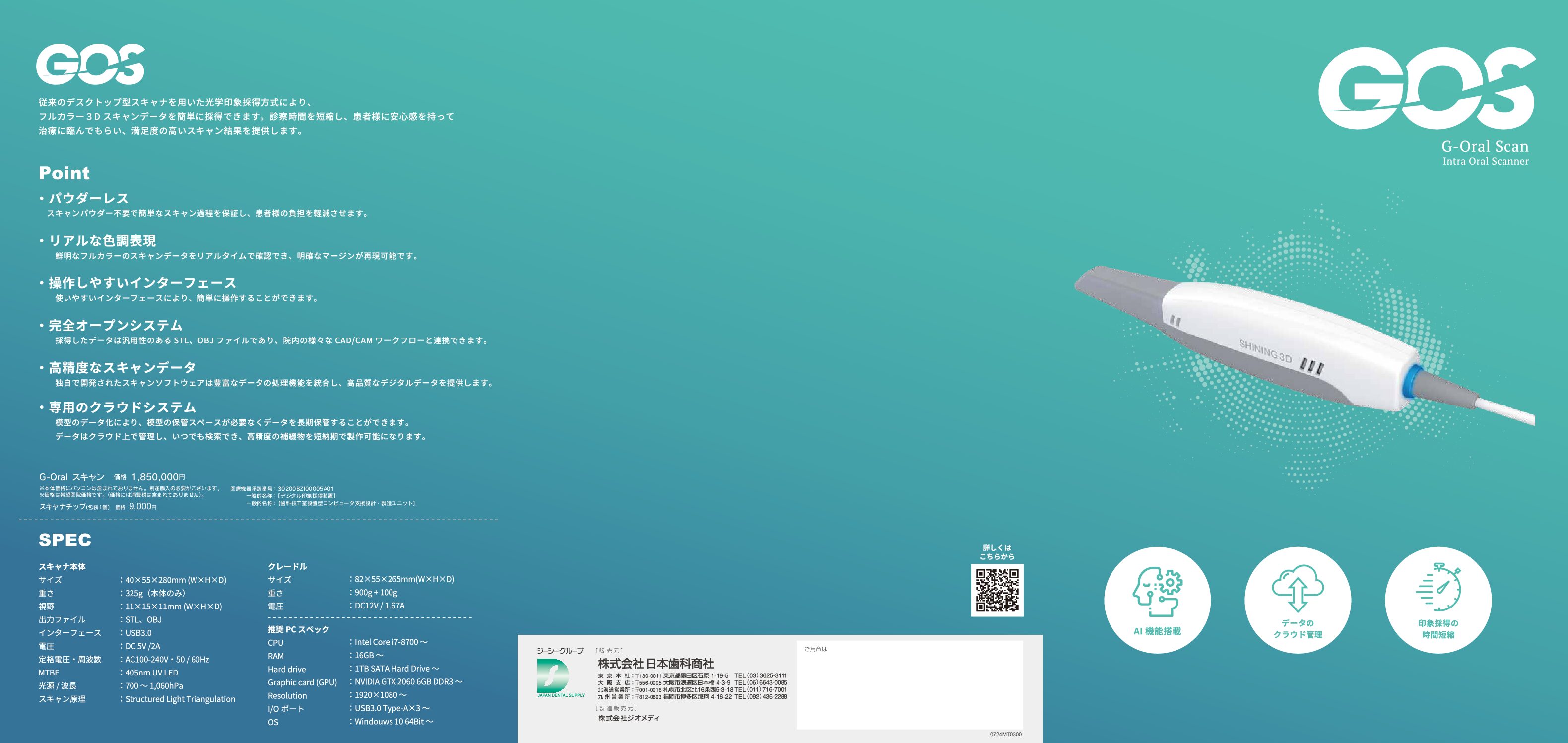Click the 推奨 PC スペック subsection title
Viewport: 1568px width, 743px height.
pyautogui.click(x=298, y=629)
